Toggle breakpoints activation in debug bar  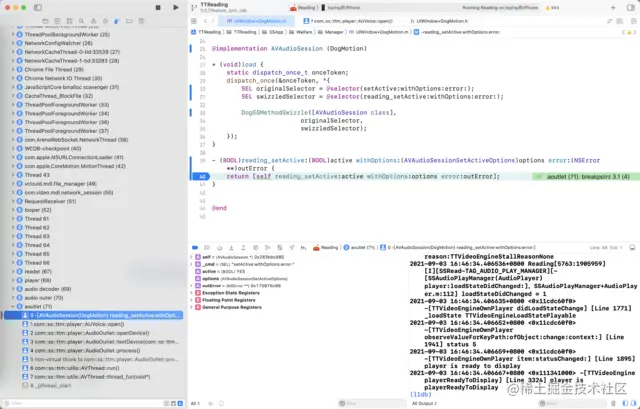click(195, 247)
